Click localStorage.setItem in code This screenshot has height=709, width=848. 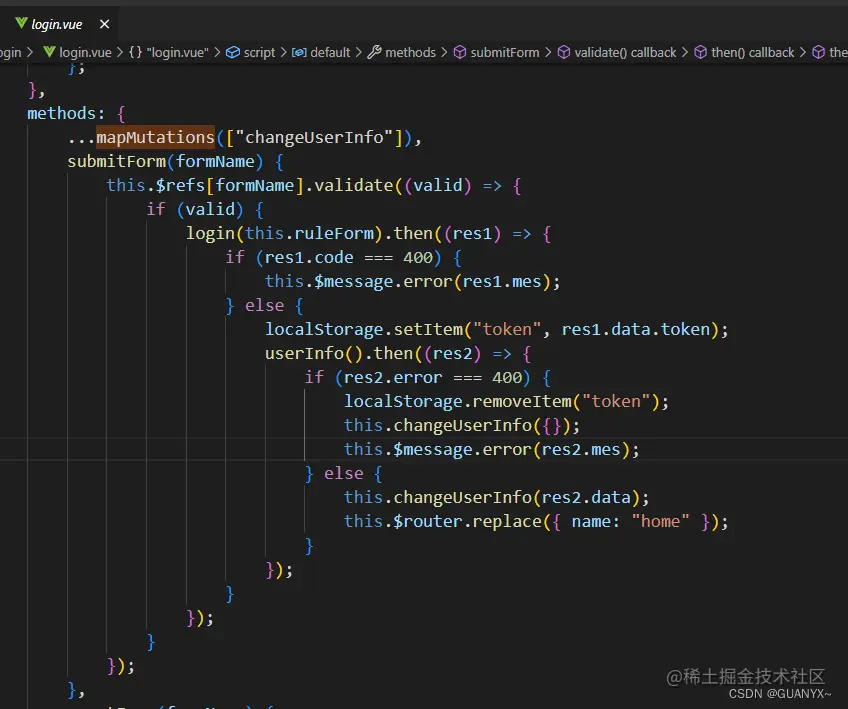[x=363, y=329]
